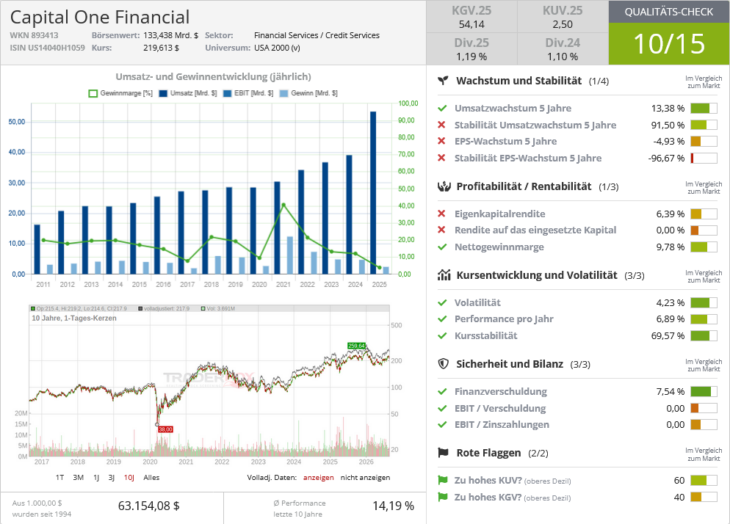Select the 1T chart time range
Screen dimensions: 730x524
coord(60,477)
